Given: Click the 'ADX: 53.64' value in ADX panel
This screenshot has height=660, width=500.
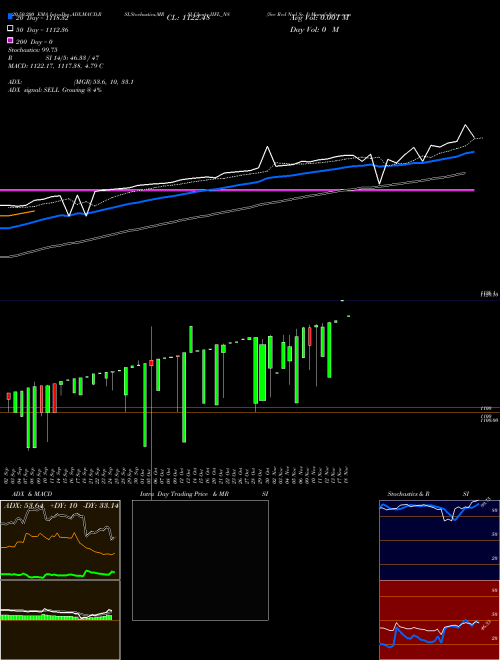Looking at the screenshot, I should pyautogui.click(x=24, y=506).
